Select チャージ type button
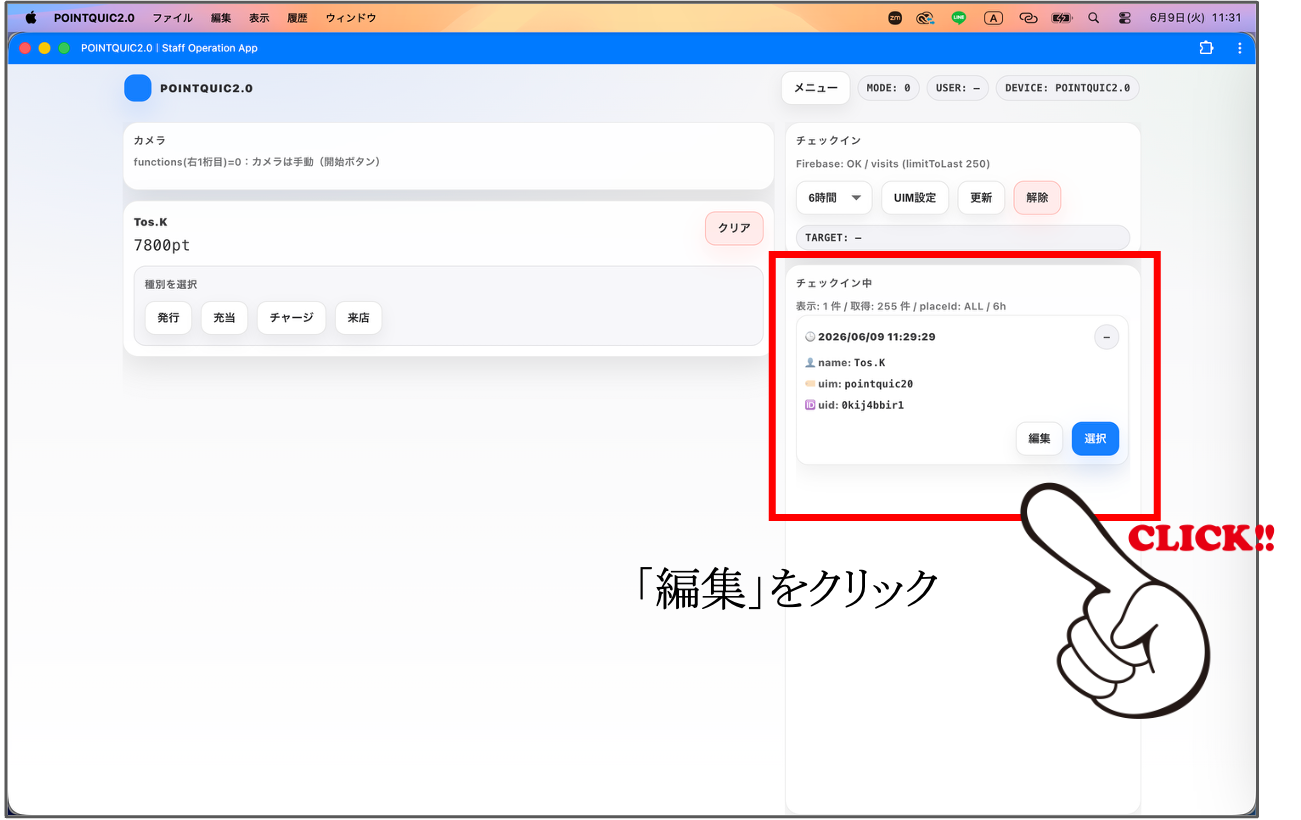 (291, 318)
